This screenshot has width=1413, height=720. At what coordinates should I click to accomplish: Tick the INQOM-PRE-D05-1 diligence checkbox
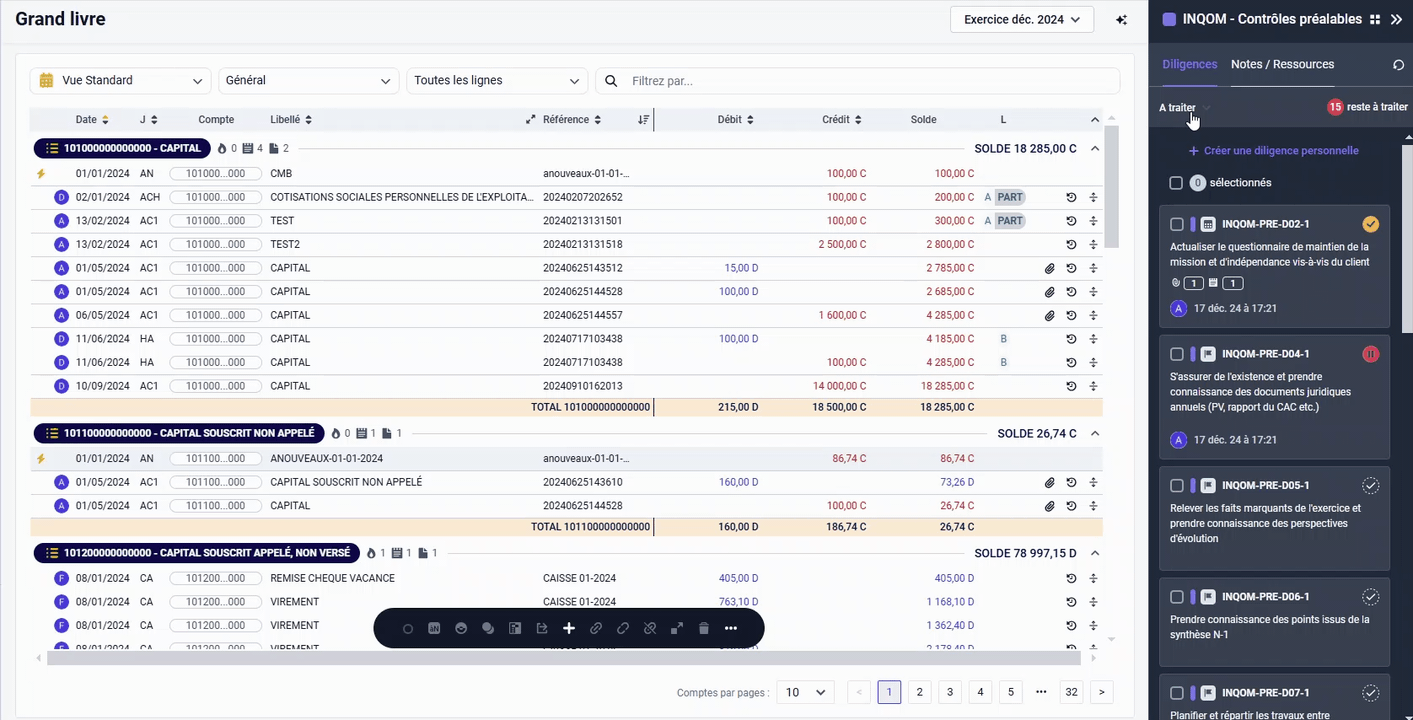(1177, 486)
